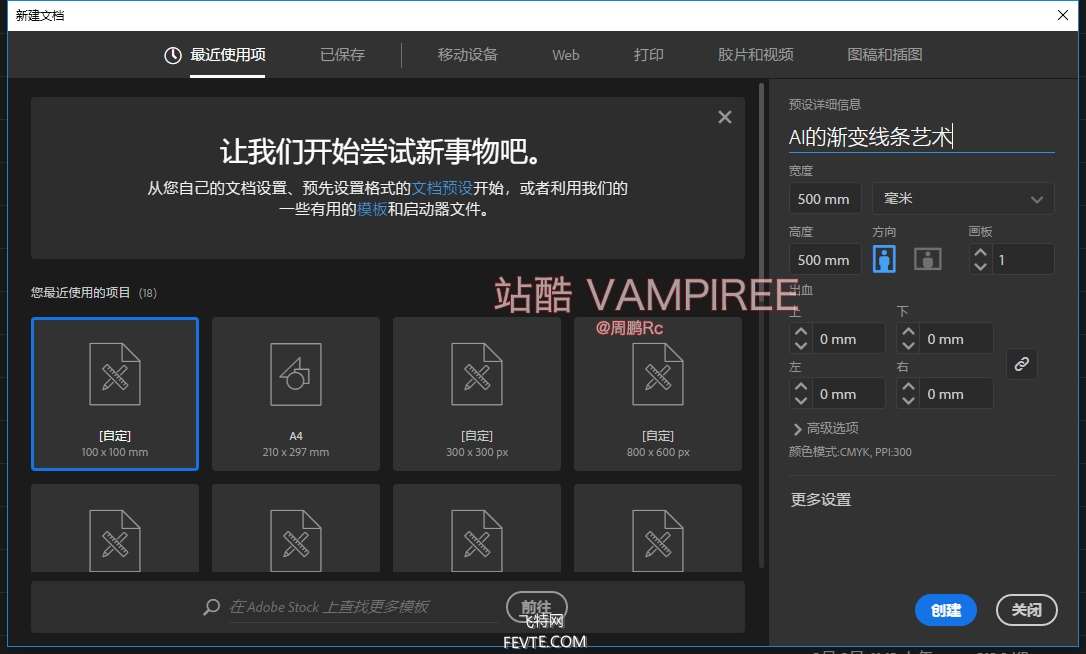
Task: Click the artboard count field
Action: pos(1023,260)
